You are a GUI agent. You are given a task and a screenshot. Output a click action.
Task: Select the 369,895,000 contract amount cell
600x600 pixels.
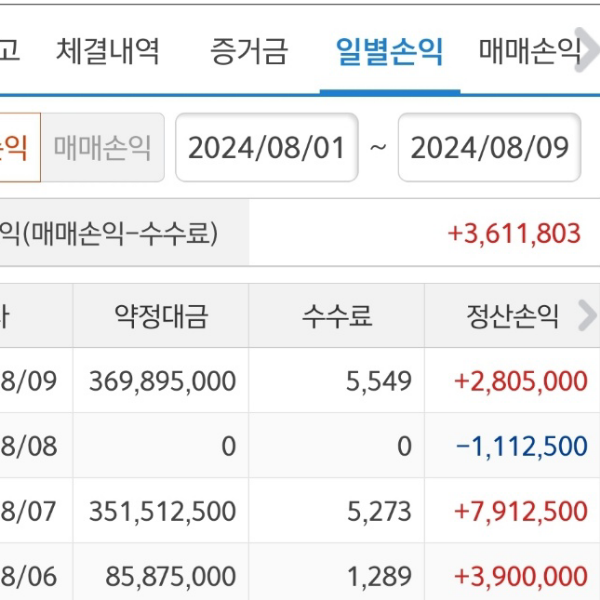pos(162,381)
